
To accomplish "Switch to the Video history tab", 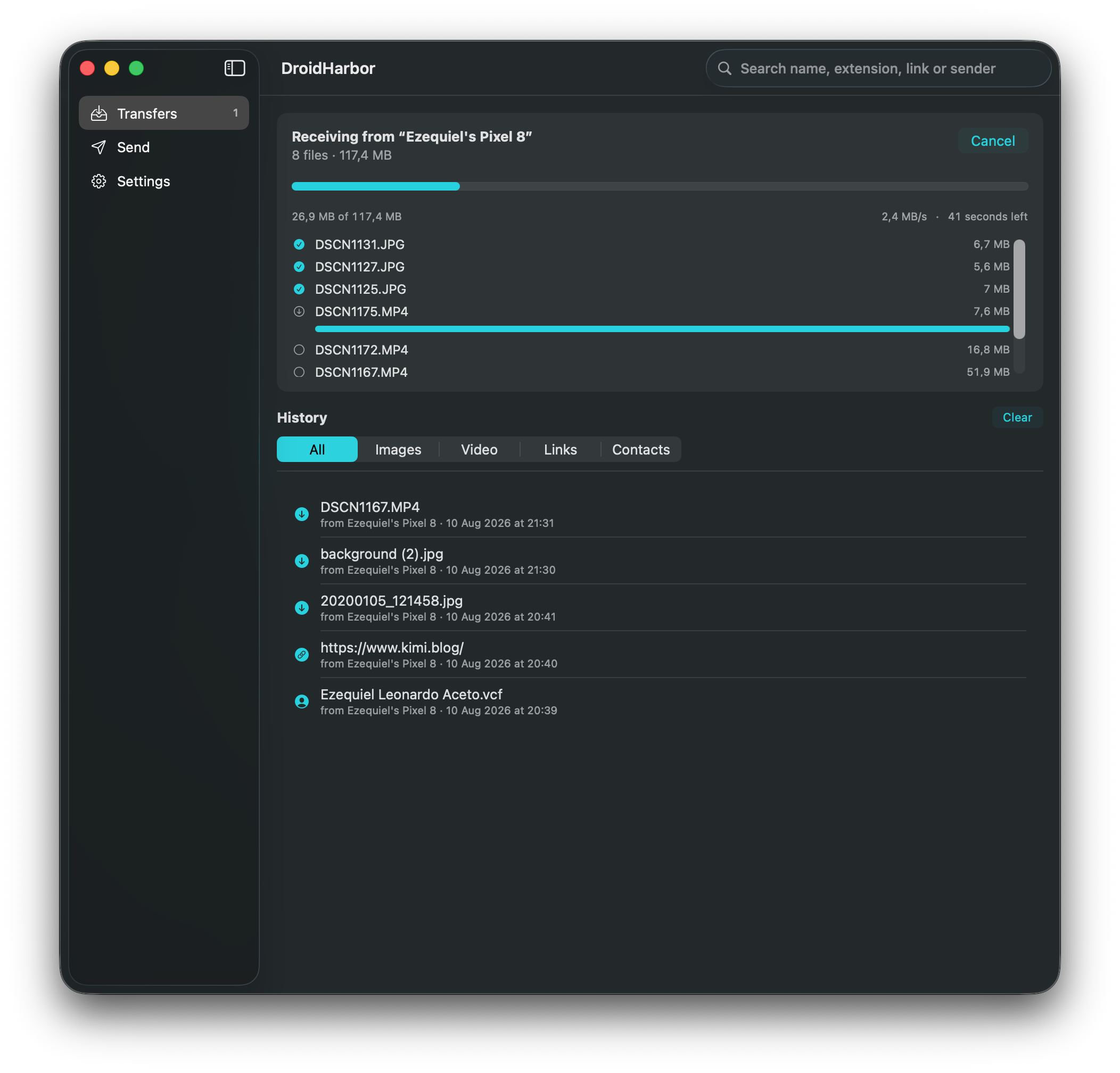I will click(480, 450).
